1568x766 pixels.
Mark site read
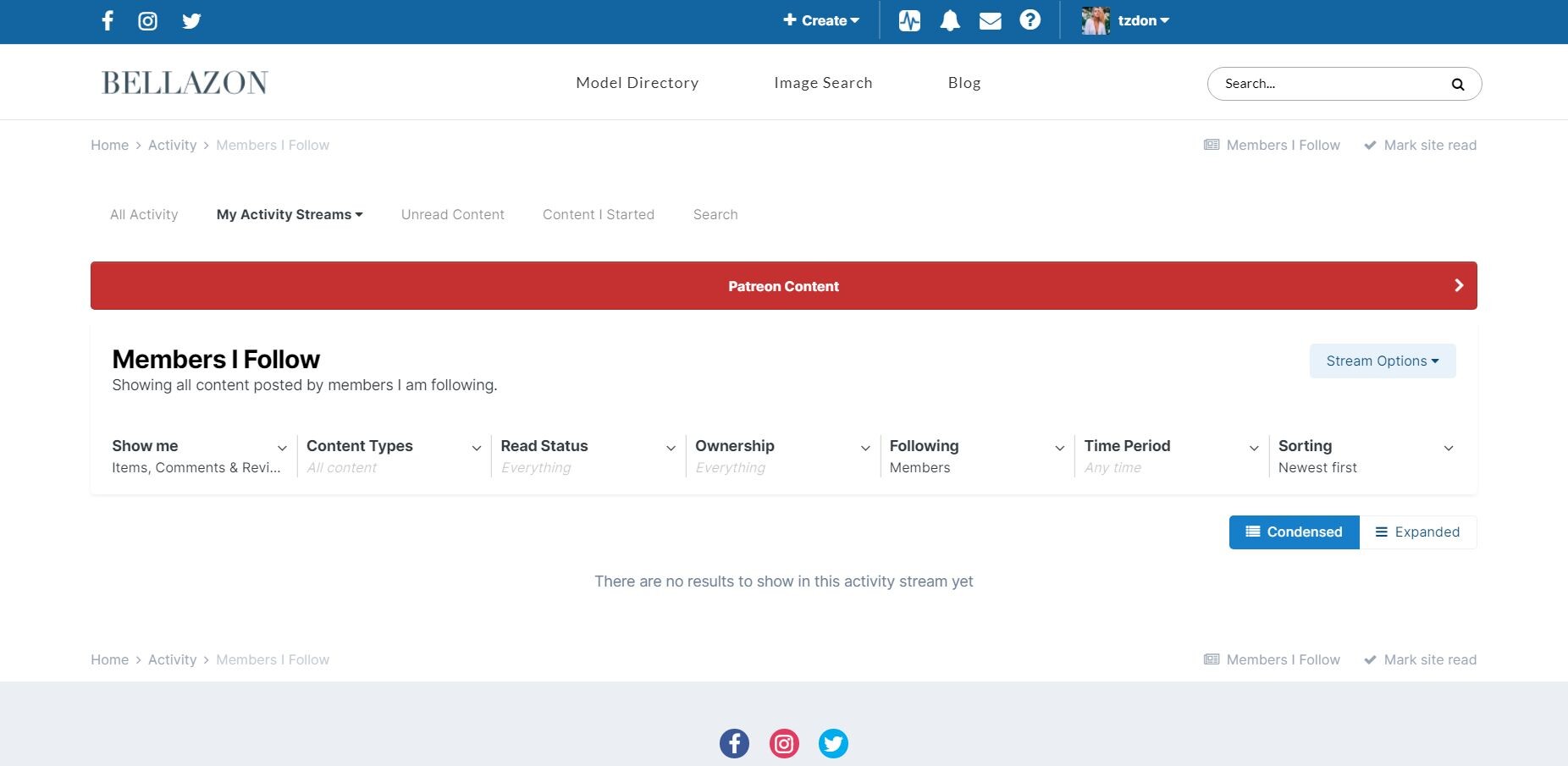(x=1420, y=145)
